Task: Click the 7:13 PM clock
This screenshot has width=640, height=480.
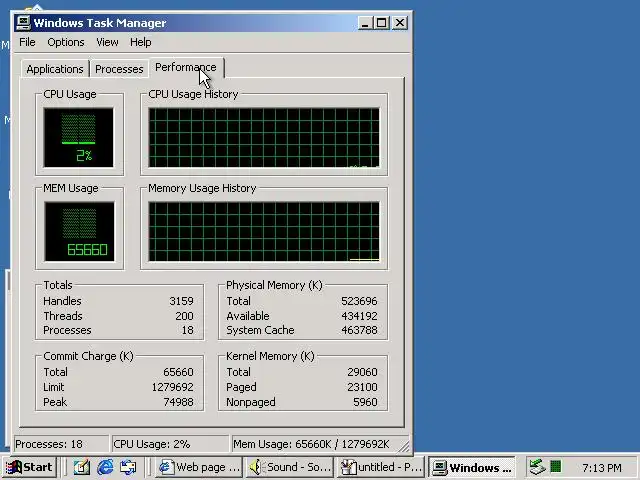Action: coord(602,468)
